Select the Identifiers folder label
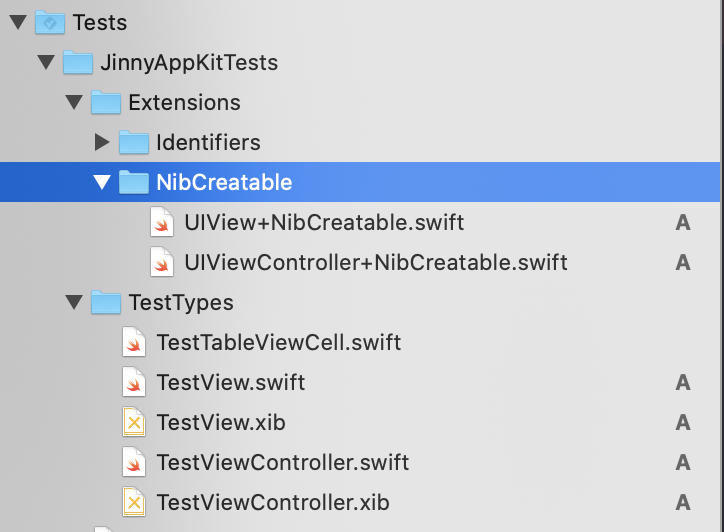Screen dimensions: 724x532 coord(208,142)
